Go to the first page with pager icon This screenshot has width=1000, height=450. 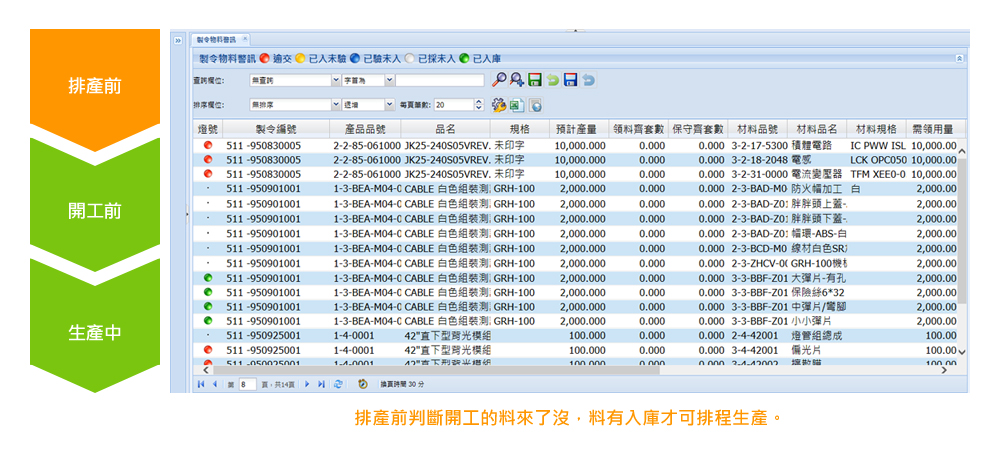(x=200, y=384)
